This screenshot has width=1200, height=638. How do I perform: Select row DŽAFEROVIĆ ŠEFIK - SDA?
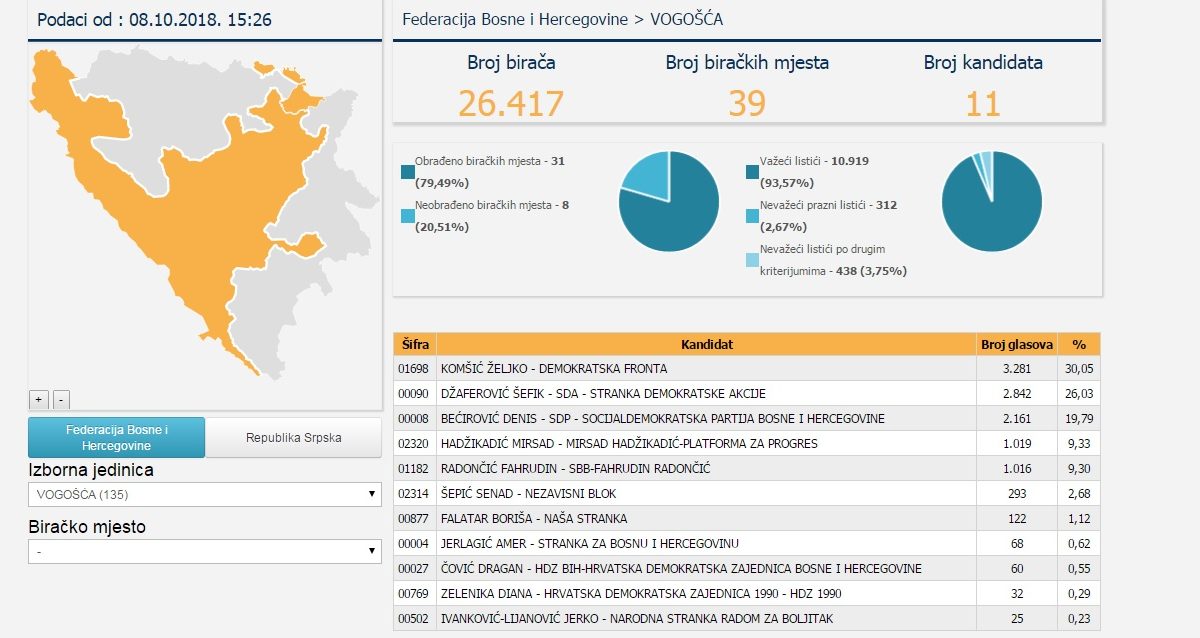(747, 393)
